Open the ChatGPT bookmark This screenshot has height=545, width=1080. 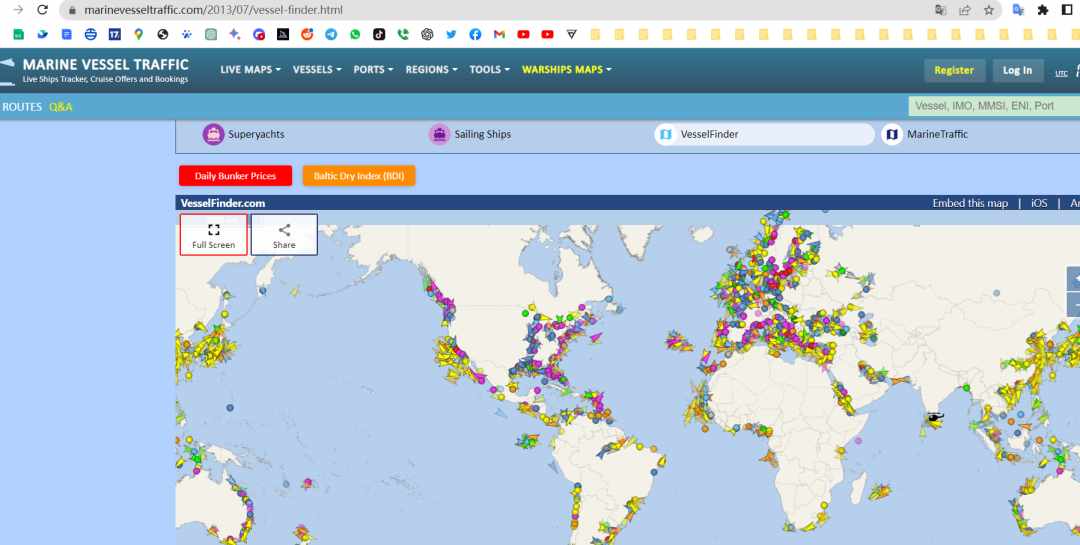click(427, 34)
